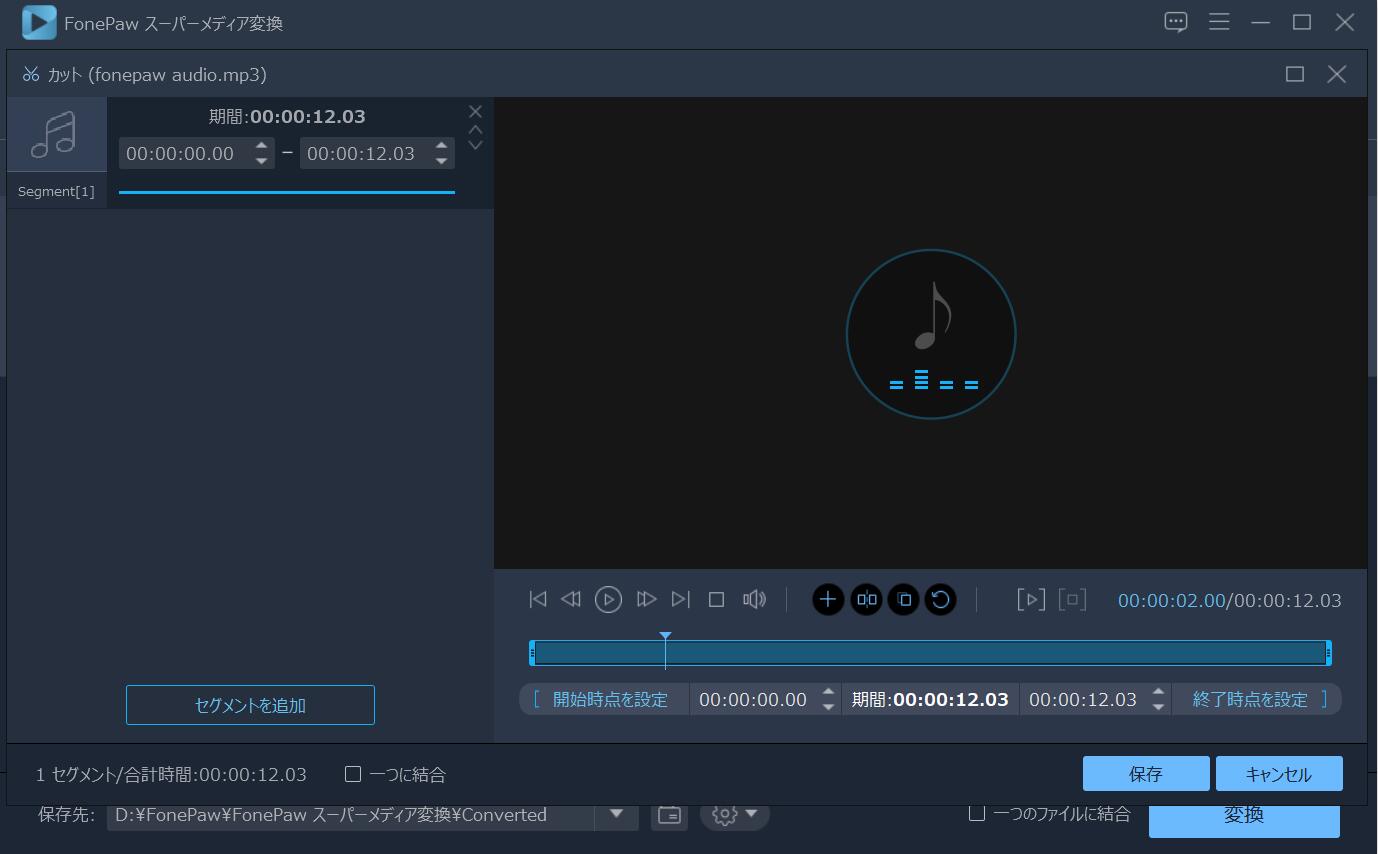Click the right trim handle of the timeline
The width and height of the screenshot is (1378, 854).
click(x=1328, y=653)
